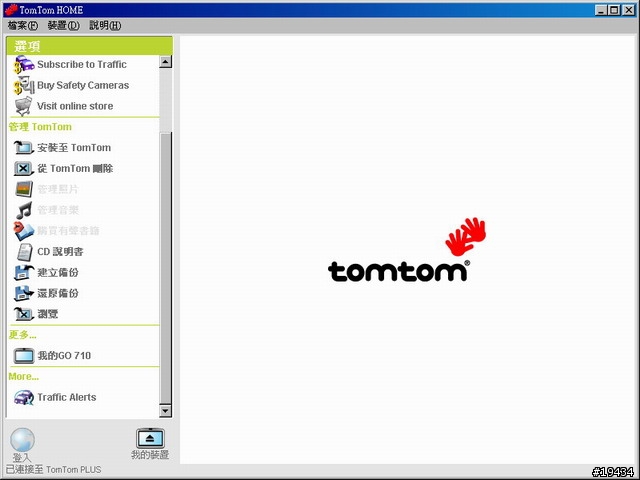Click the 更多... section heading
Viewport: 640px width, 480px height.
[22, 335]
